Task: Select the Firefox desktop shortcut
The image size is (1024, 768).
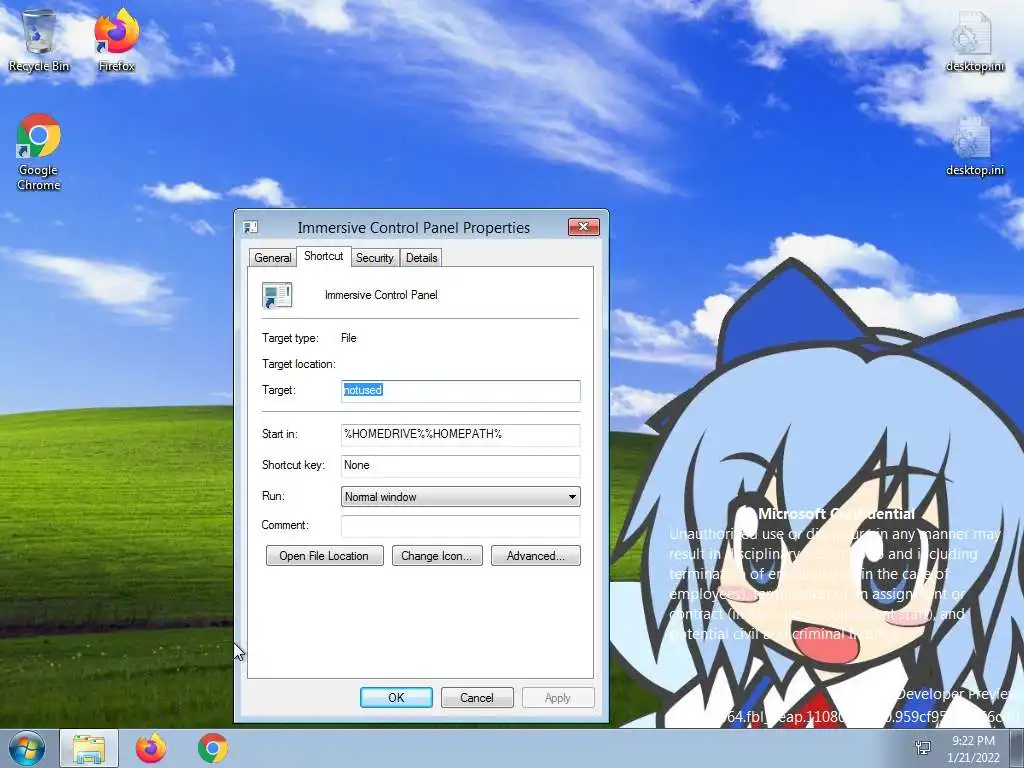Action: (x=116, y=39)
